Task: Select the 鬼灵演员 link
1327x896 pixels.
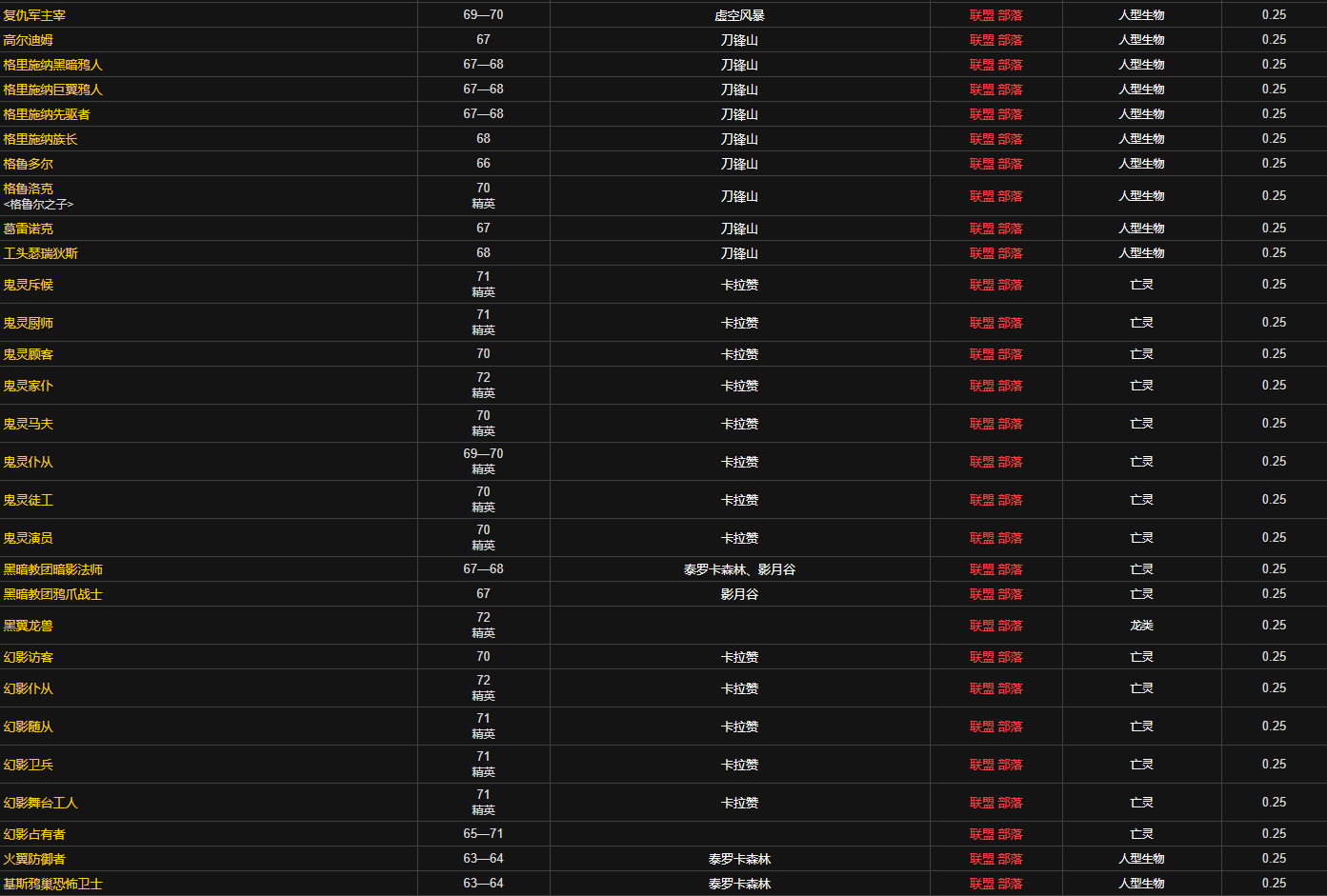Action: click(29, 538)
